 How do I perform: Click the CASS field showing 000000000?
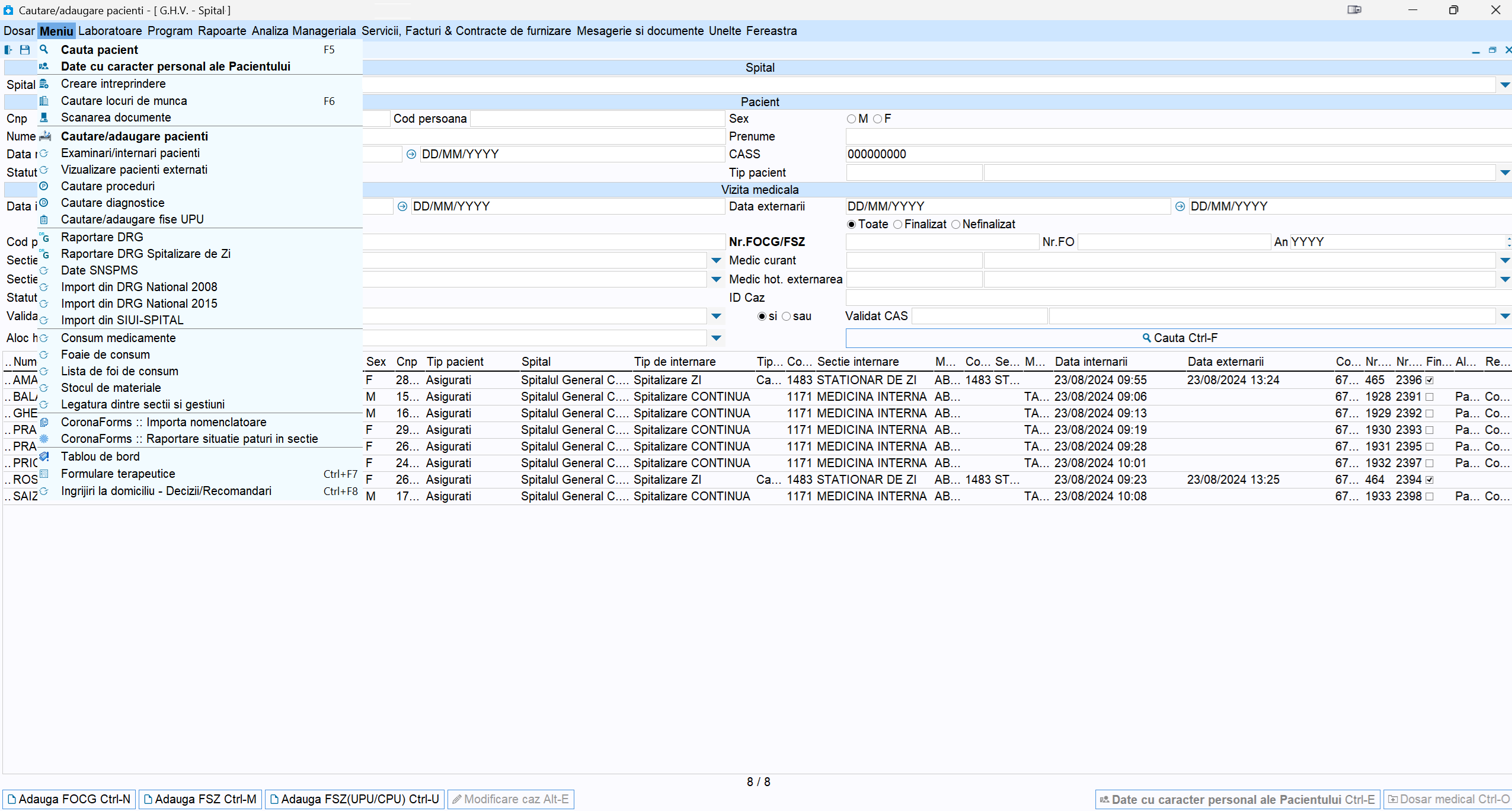(x=1178, y=154)
